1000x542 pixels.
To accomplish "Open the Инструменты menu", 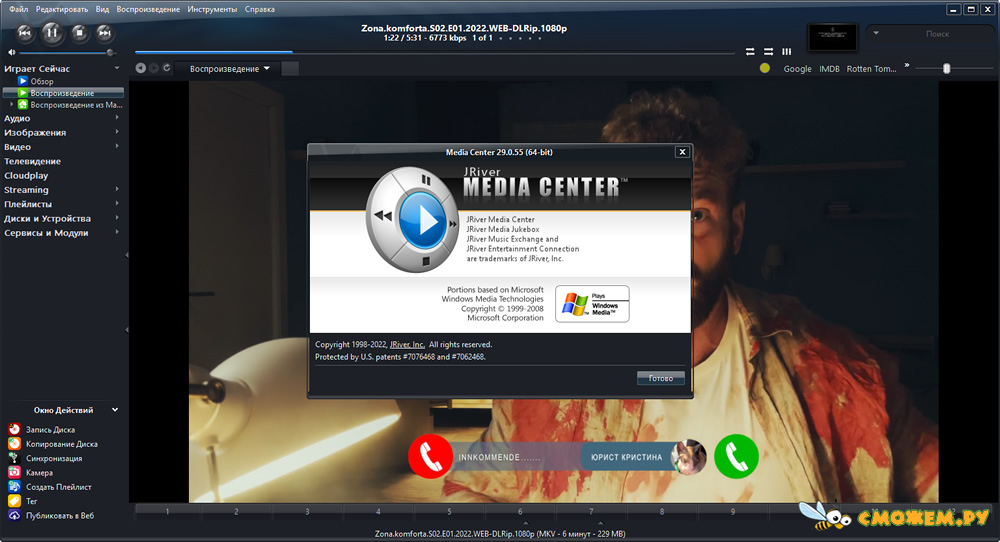I will pos(212,9).
